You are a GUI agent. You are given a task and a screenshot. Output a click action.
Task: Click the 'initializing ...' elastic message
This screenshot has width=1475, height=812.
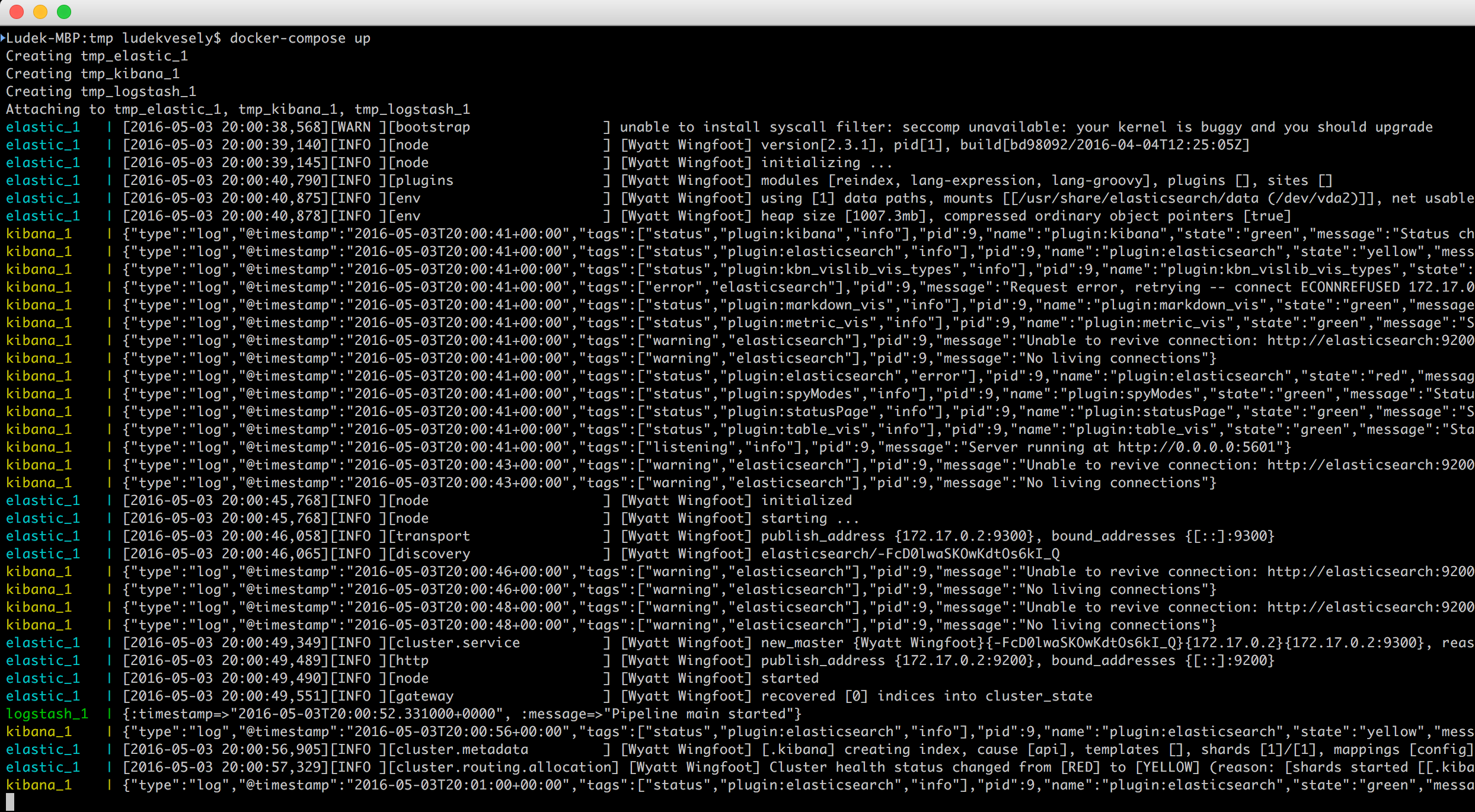(826, 163)
